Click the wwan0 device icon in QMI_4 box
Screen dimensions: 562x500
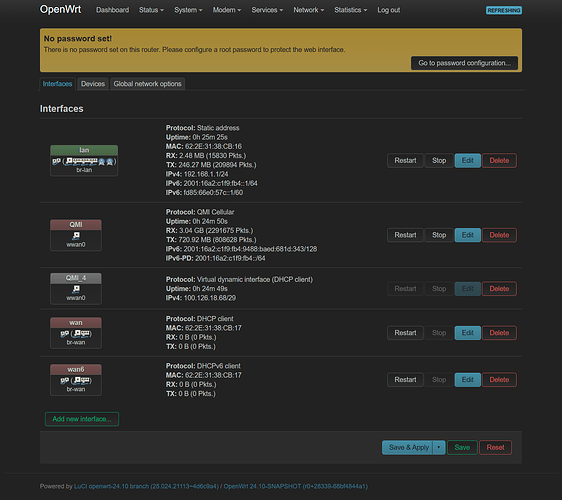76,289
